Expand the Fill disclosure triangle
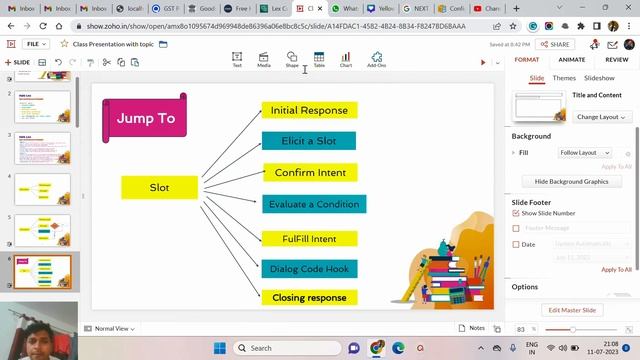The width and height of the screenshot is (640, 360). [513, 153]
